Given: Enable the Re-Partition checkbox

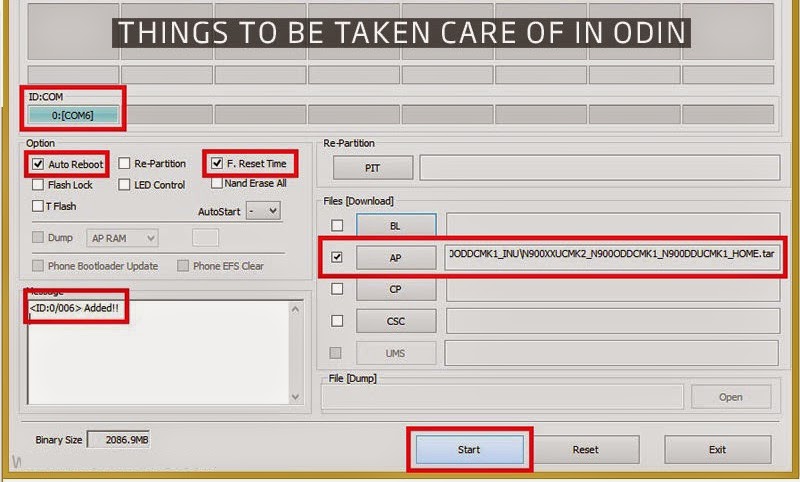Looking at the screenshot, I should (x=124, y=163).
